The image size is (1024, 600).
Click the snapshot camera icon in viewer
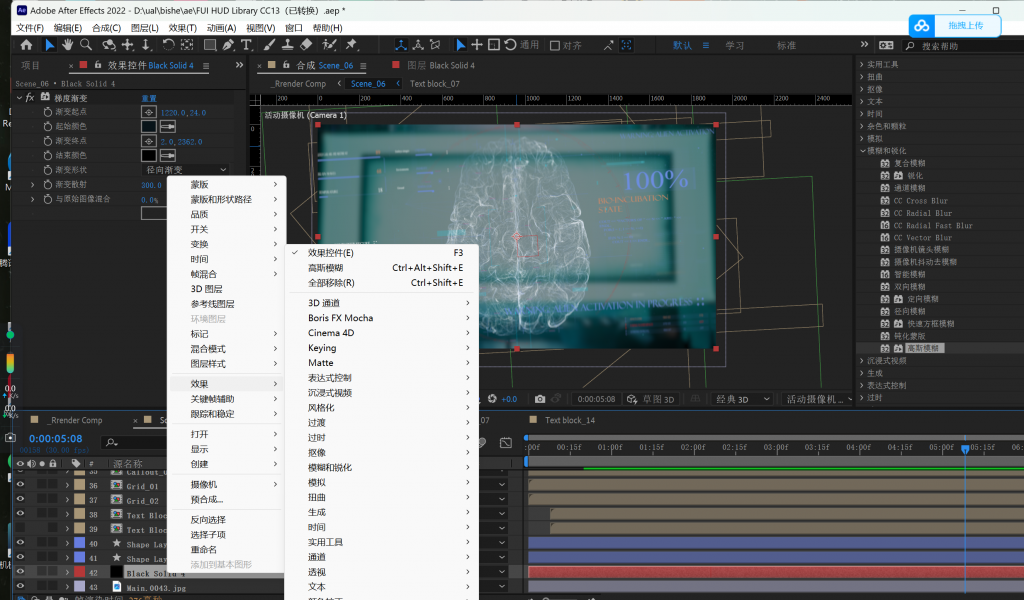point(539,399)
